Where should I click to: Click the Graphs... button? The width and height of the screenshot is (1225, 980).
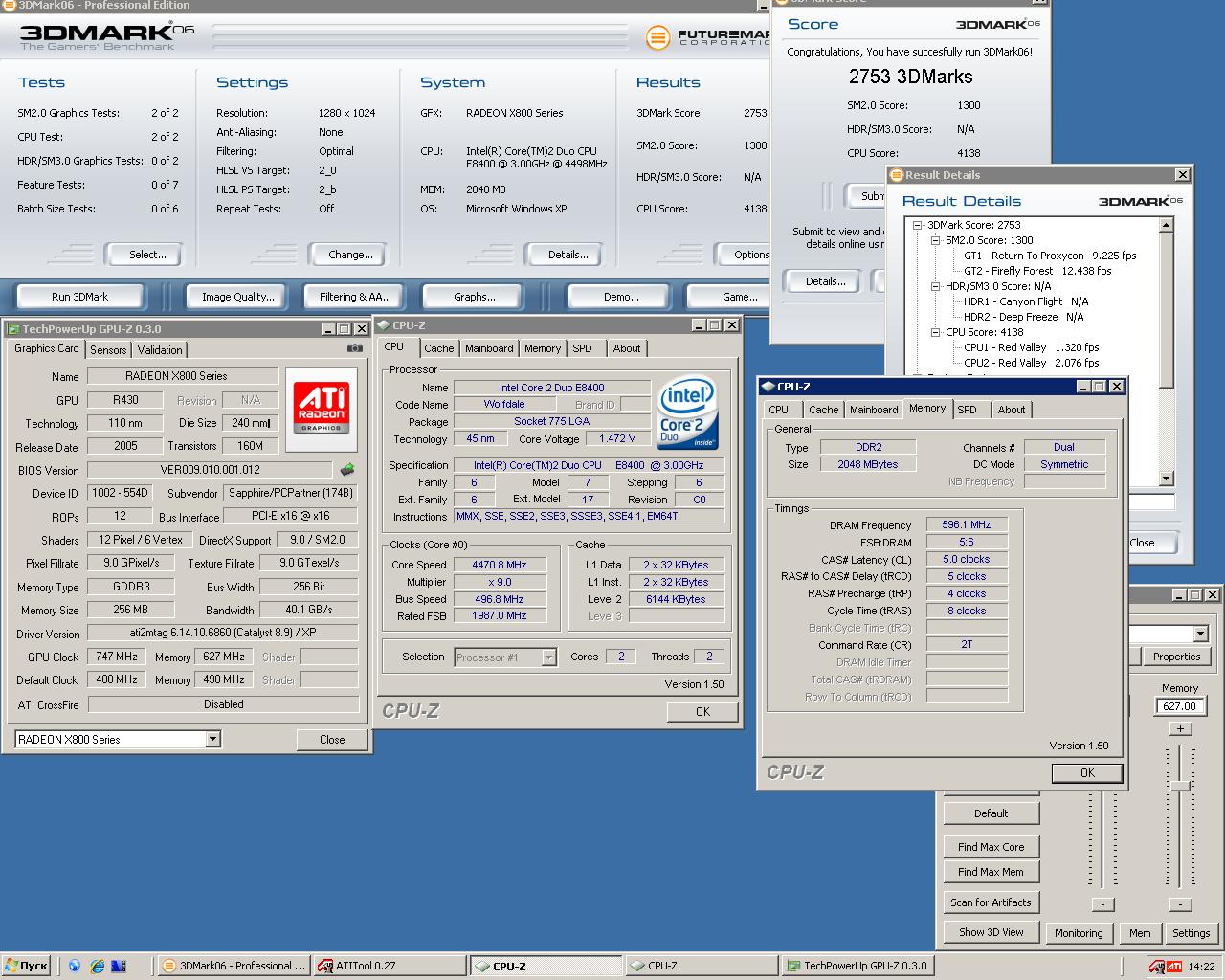475,297
